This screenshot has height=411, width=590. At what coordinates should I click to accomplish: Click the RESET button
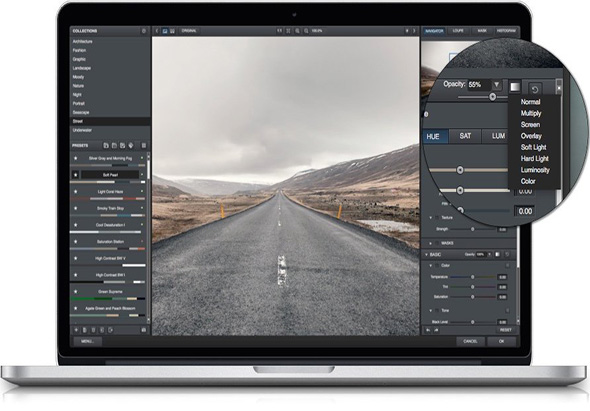pos(505,330)
